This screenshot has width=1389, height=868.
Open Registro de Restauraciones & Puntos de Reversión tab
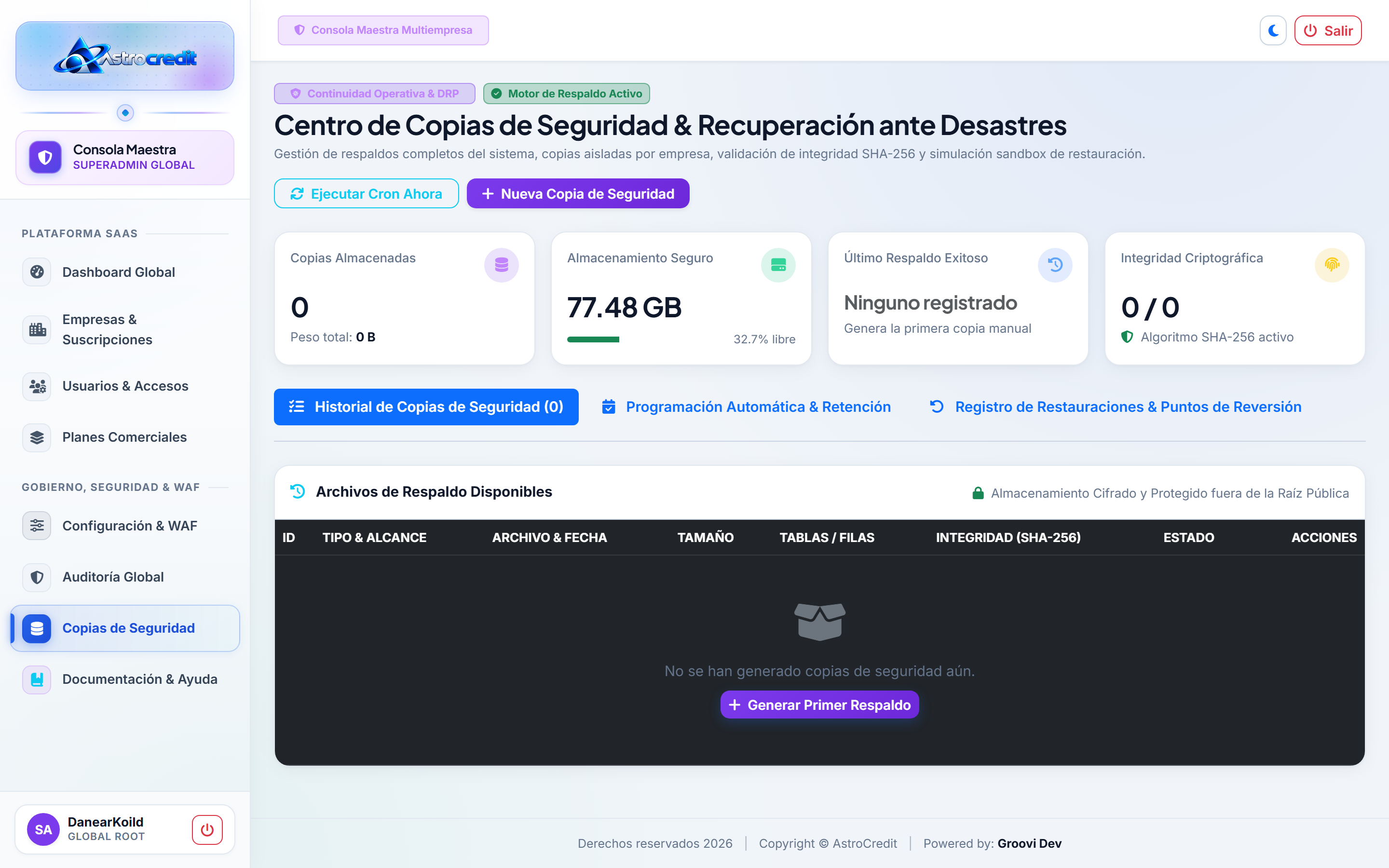pos(1115,407)
